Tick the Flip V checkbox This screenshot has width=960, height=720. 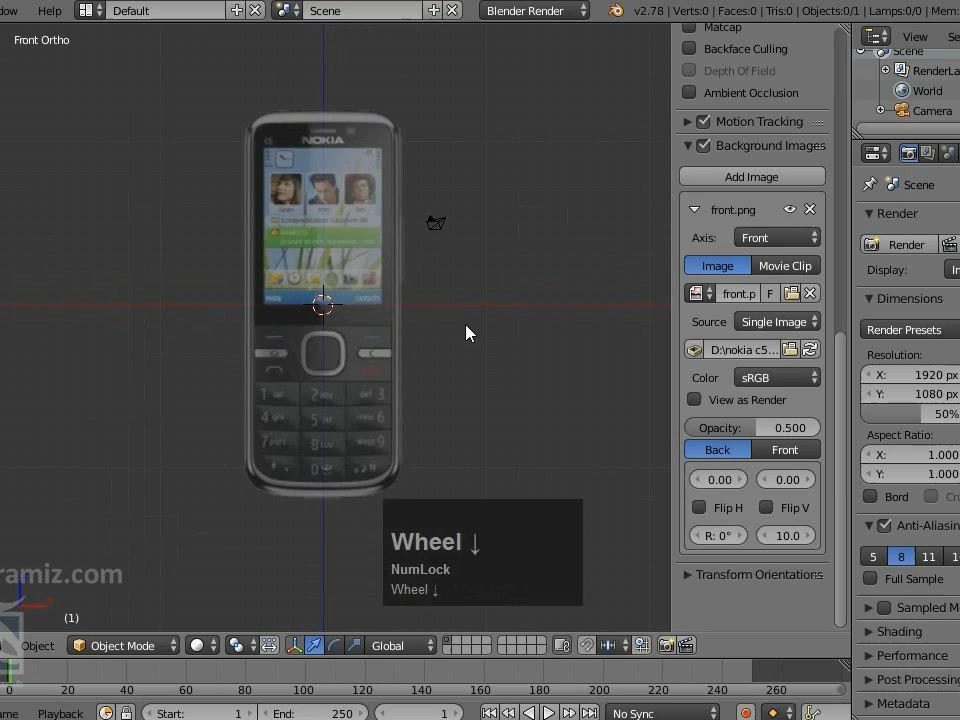[766, 508]
